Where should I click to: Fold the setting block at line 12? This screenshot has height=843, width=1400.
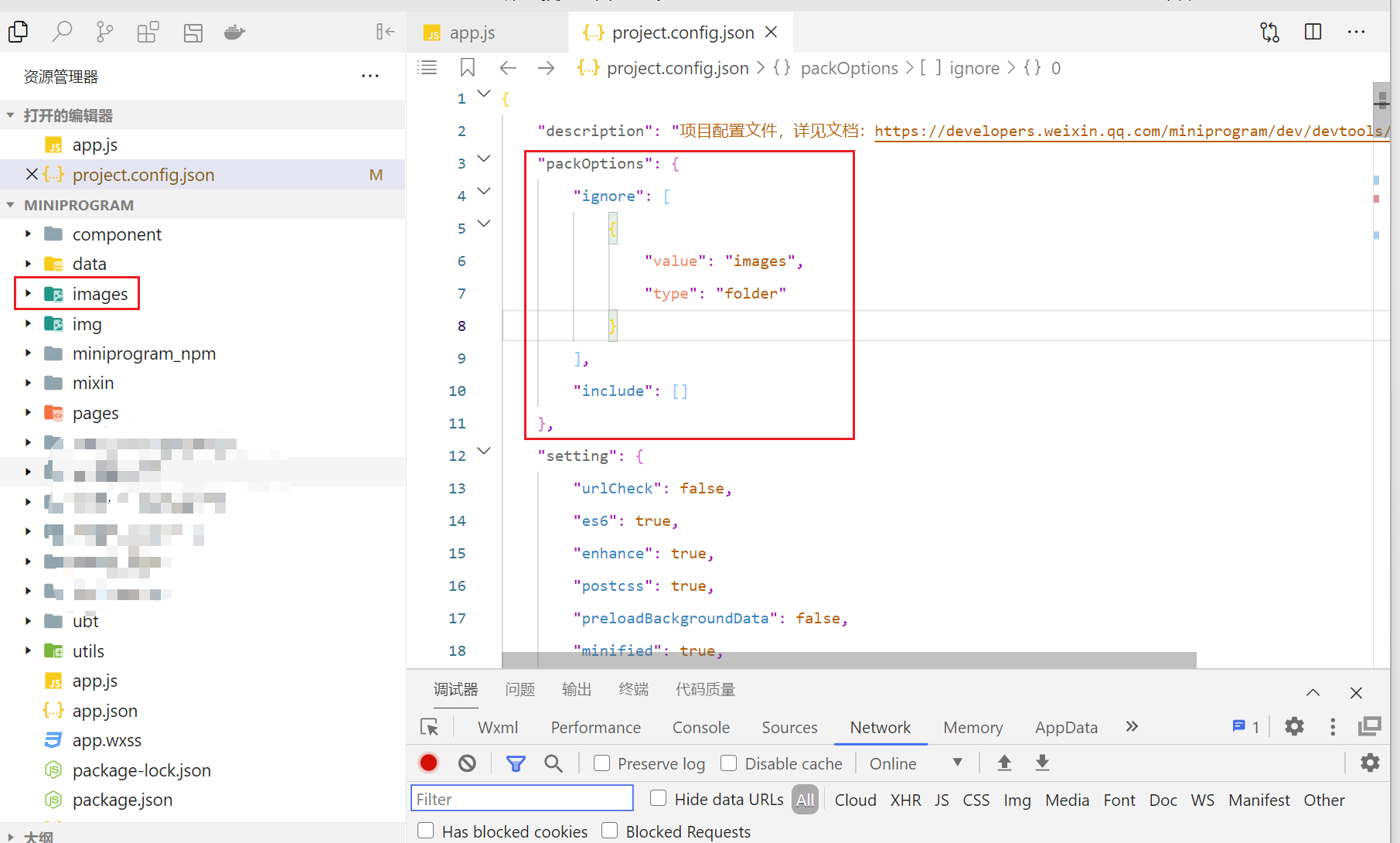(x=484, y=451)
